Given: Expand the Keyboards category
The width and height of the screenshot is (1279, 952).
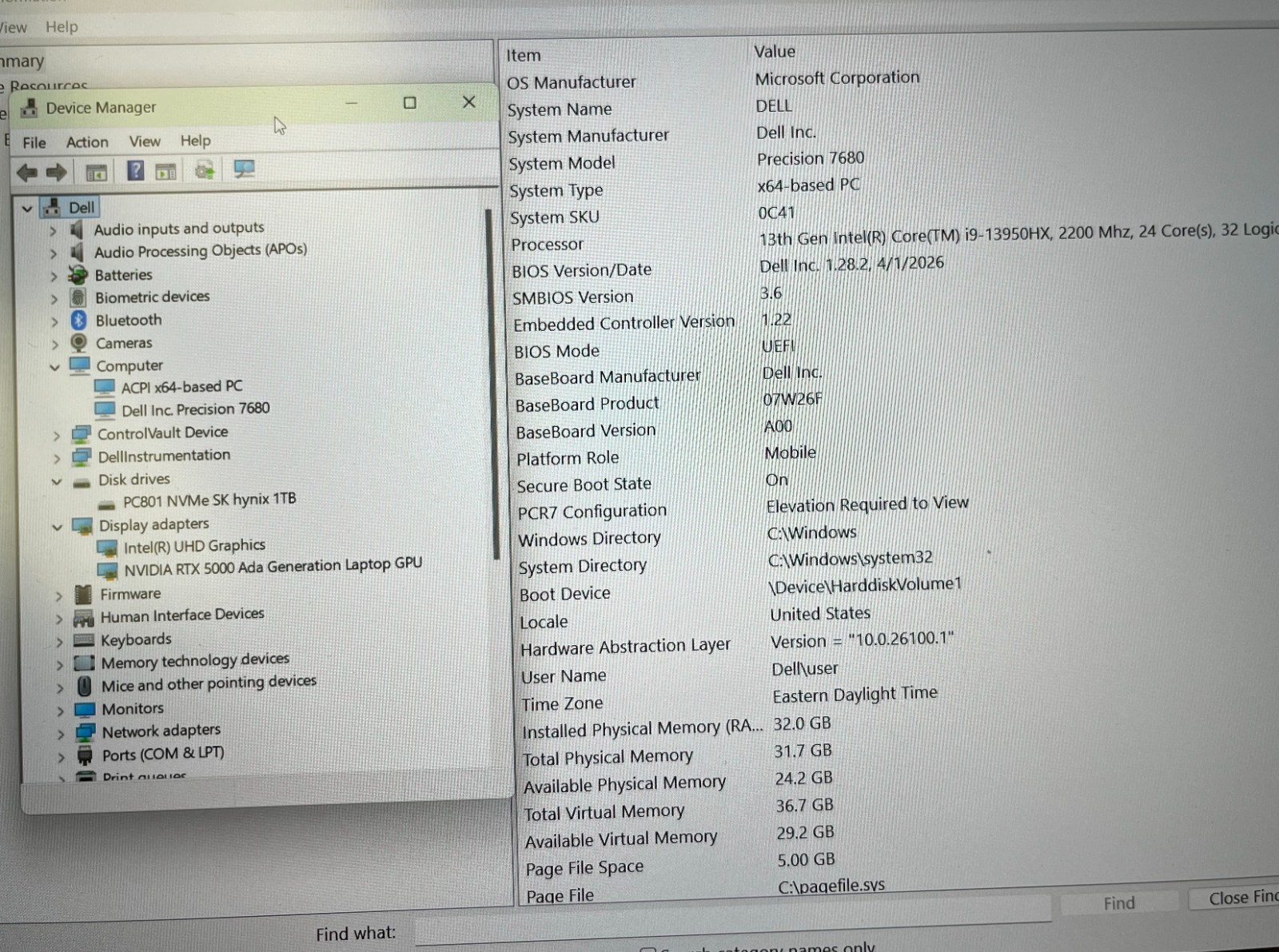Looking at the screenshot, I should pos(59,642).
